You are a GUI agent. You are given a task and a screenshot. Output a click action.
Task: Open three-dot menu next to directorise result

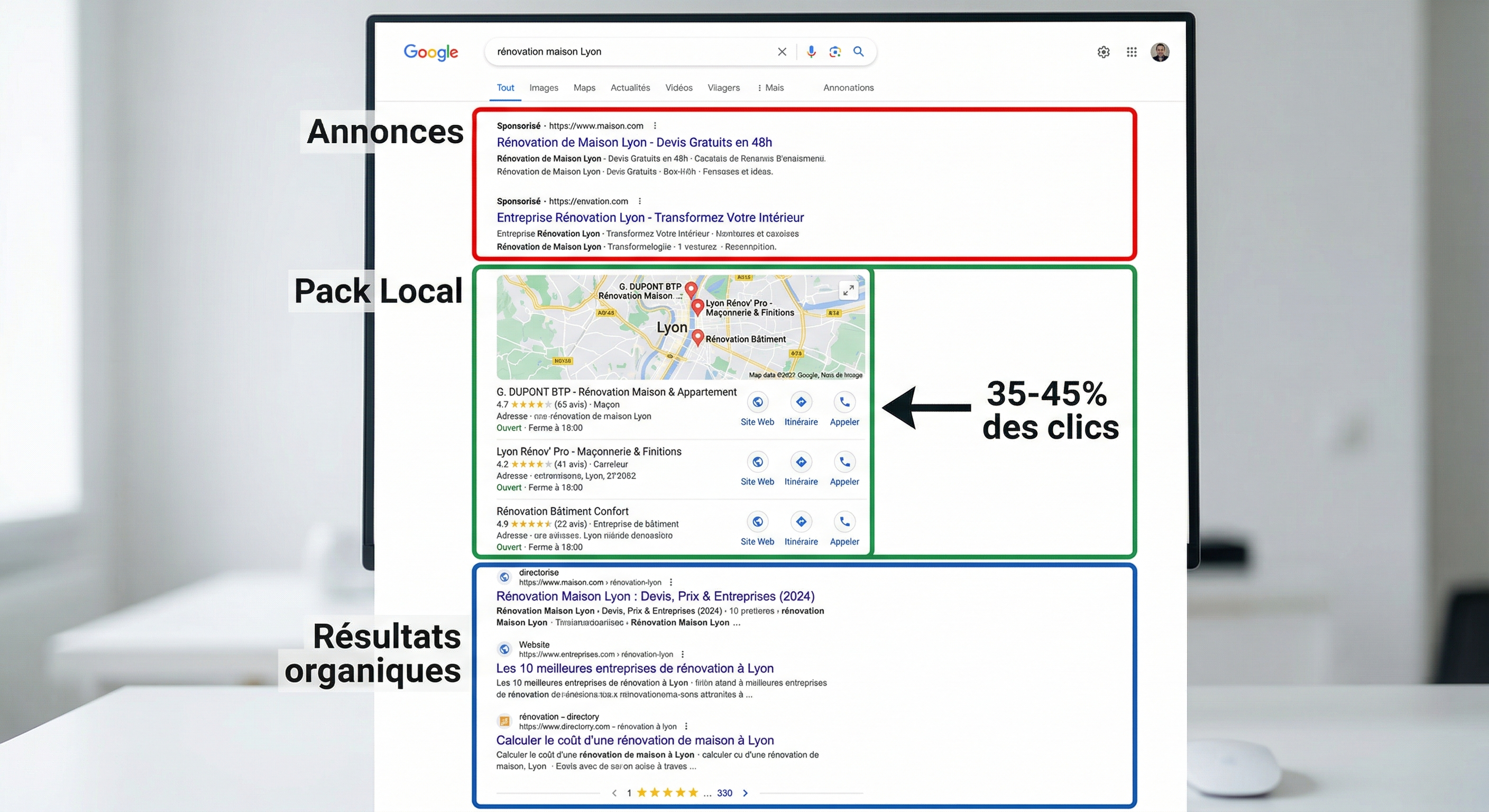click(671, 582)
